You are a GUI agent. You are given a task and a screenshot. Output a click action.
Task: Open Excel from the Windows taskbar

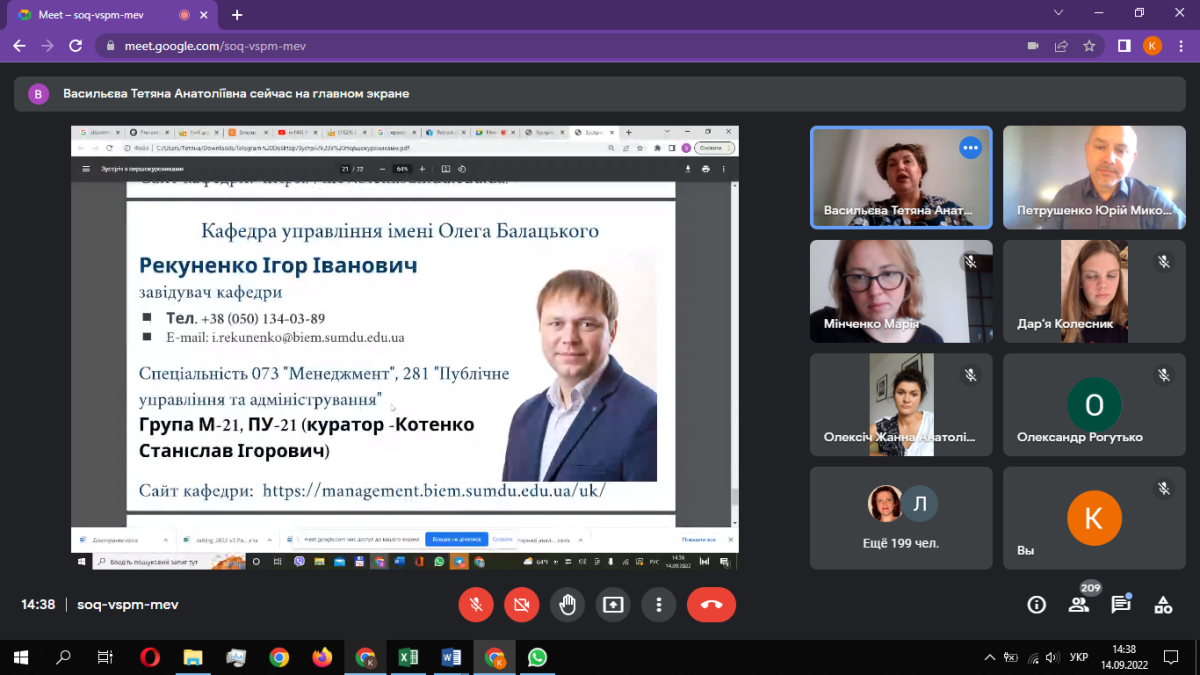point(408,657)
